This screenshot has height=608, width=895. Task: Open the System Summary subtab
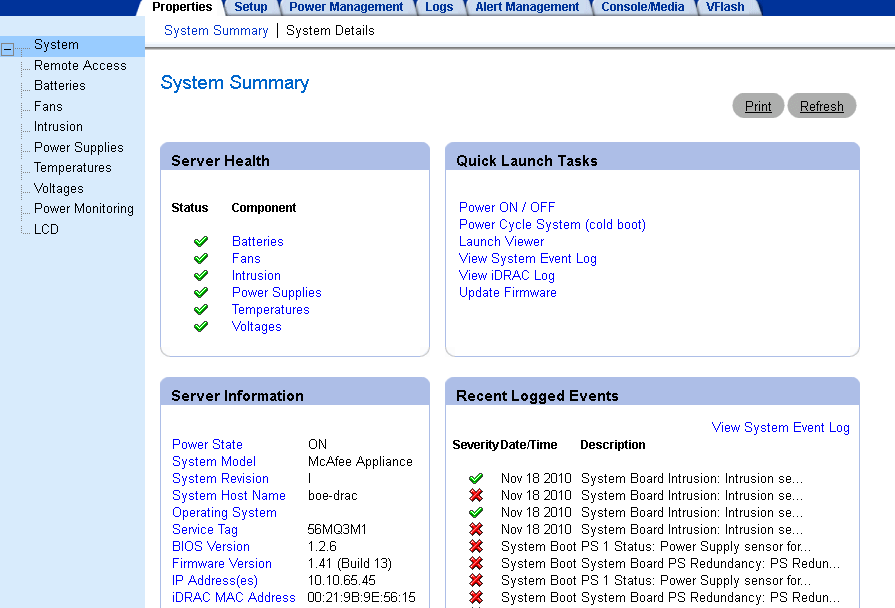click(x=216, y=31)
